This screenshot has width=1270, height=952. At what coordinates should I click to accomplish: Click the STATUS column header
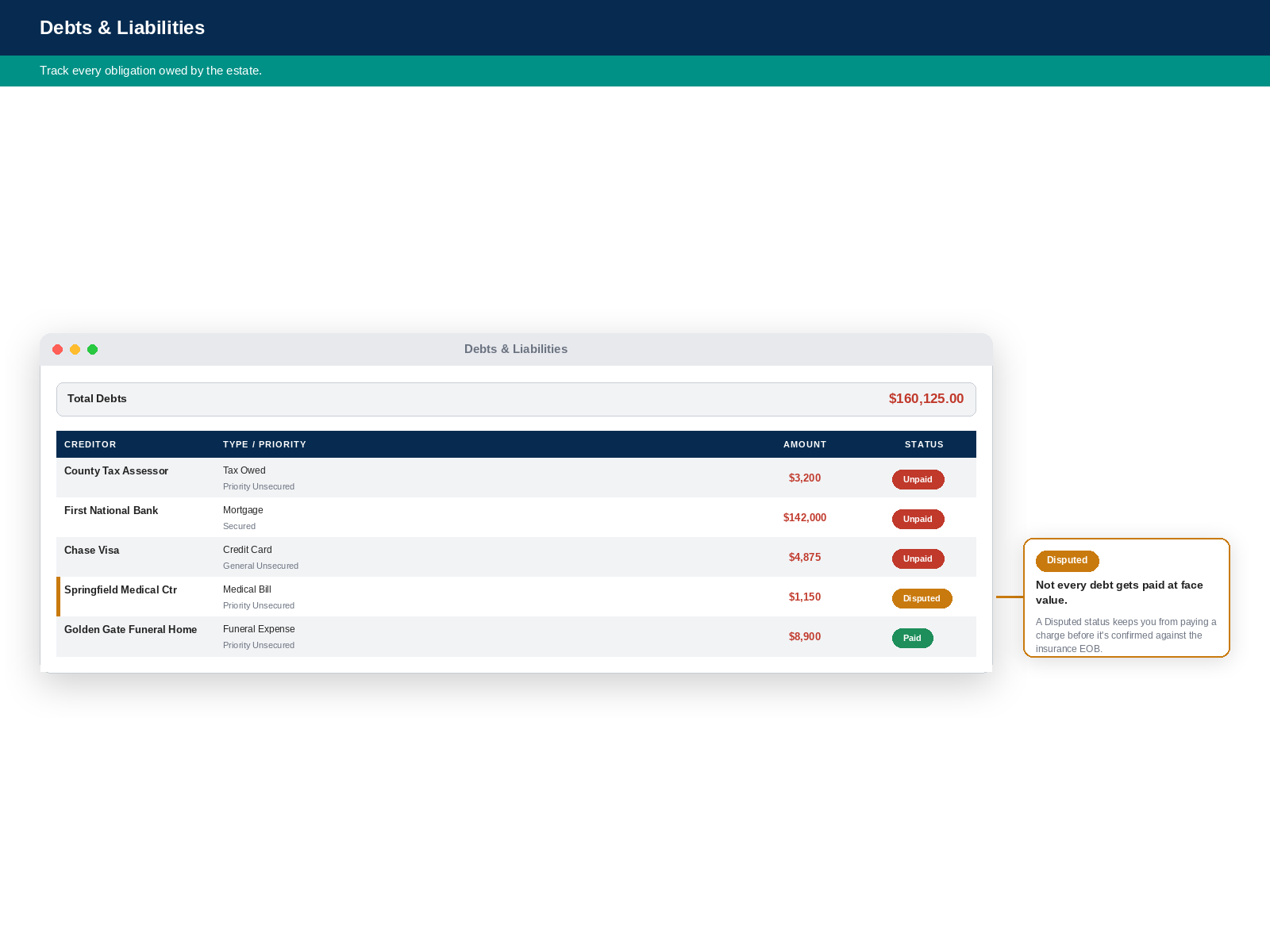(x=924, y=445)
